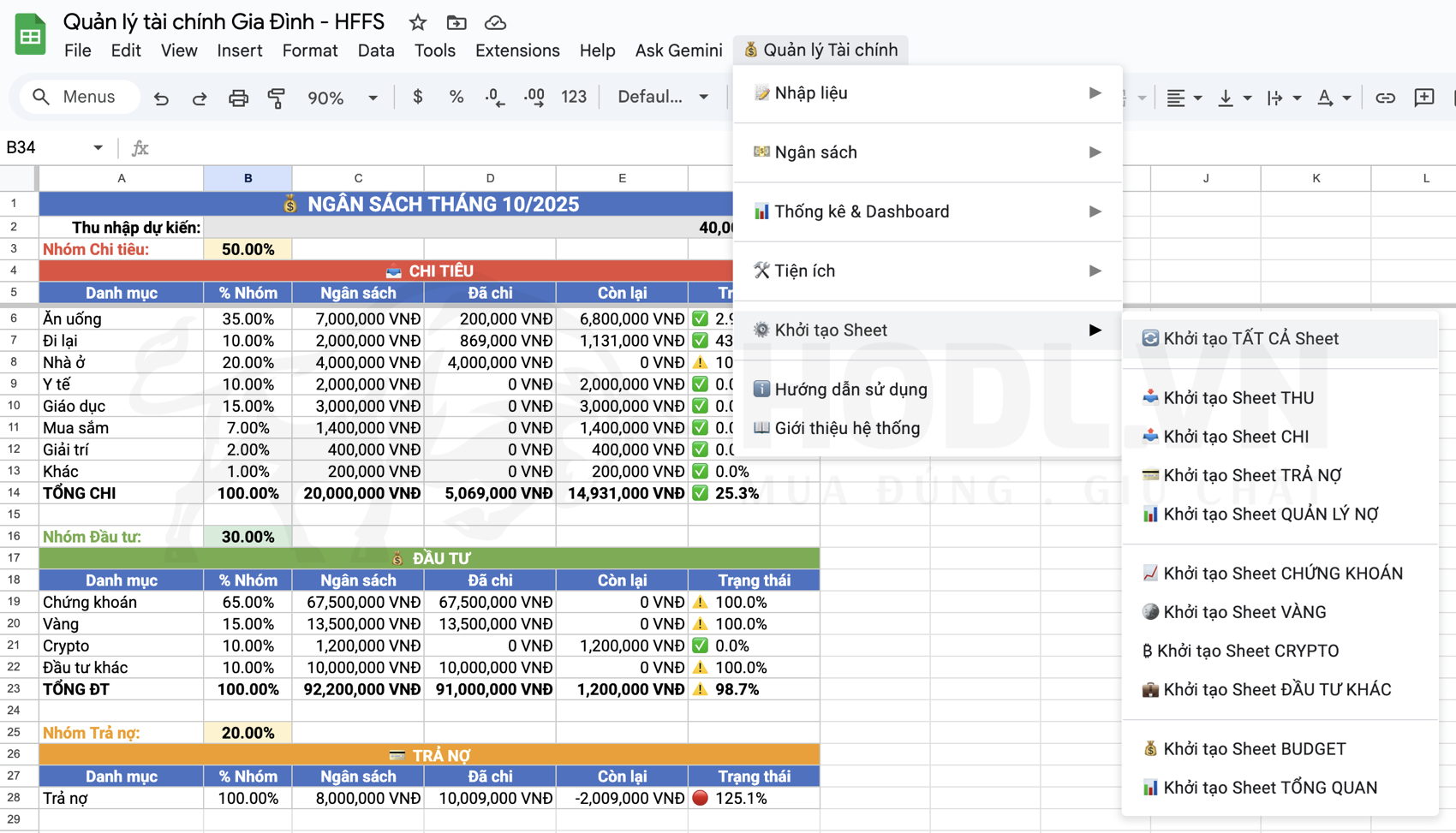
Task: Click the insert comment icon
Action: tap(1423, 98)
